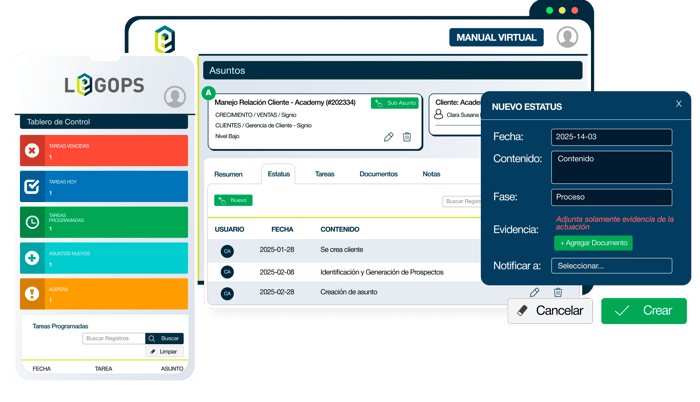Open the Fase selector showing Proceso
This screenshot has height=402, width=700.
(611, 198)
